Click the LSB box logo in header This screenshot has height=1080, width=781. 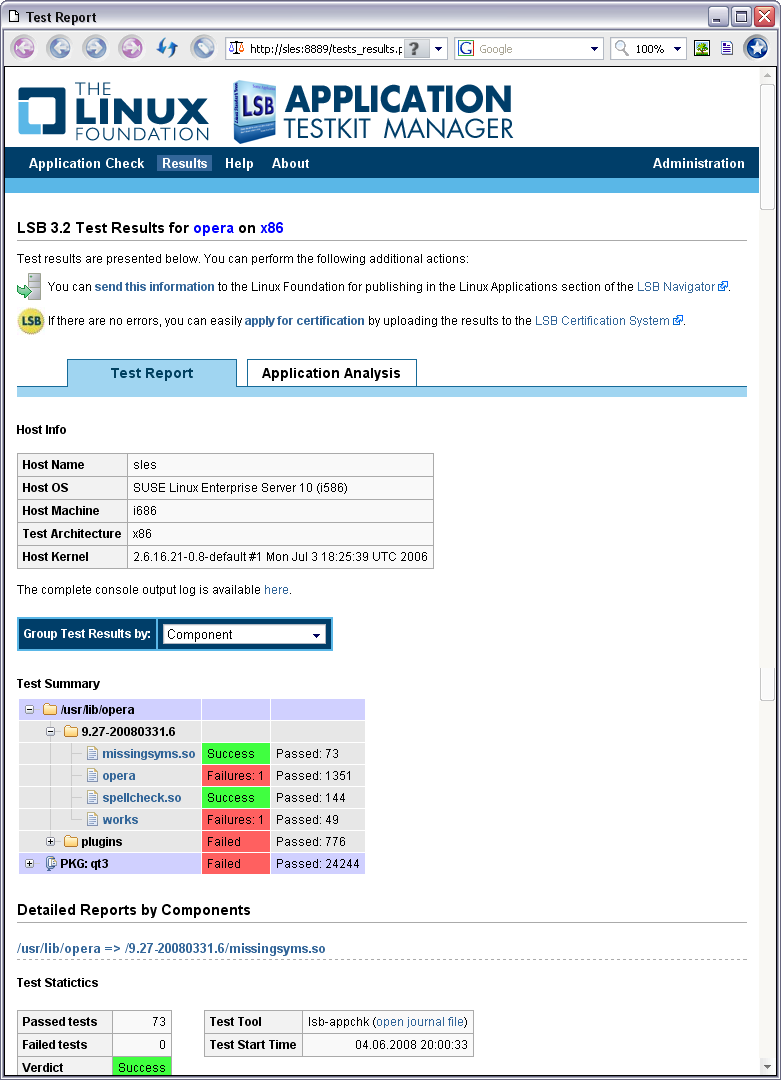point(254,112)
